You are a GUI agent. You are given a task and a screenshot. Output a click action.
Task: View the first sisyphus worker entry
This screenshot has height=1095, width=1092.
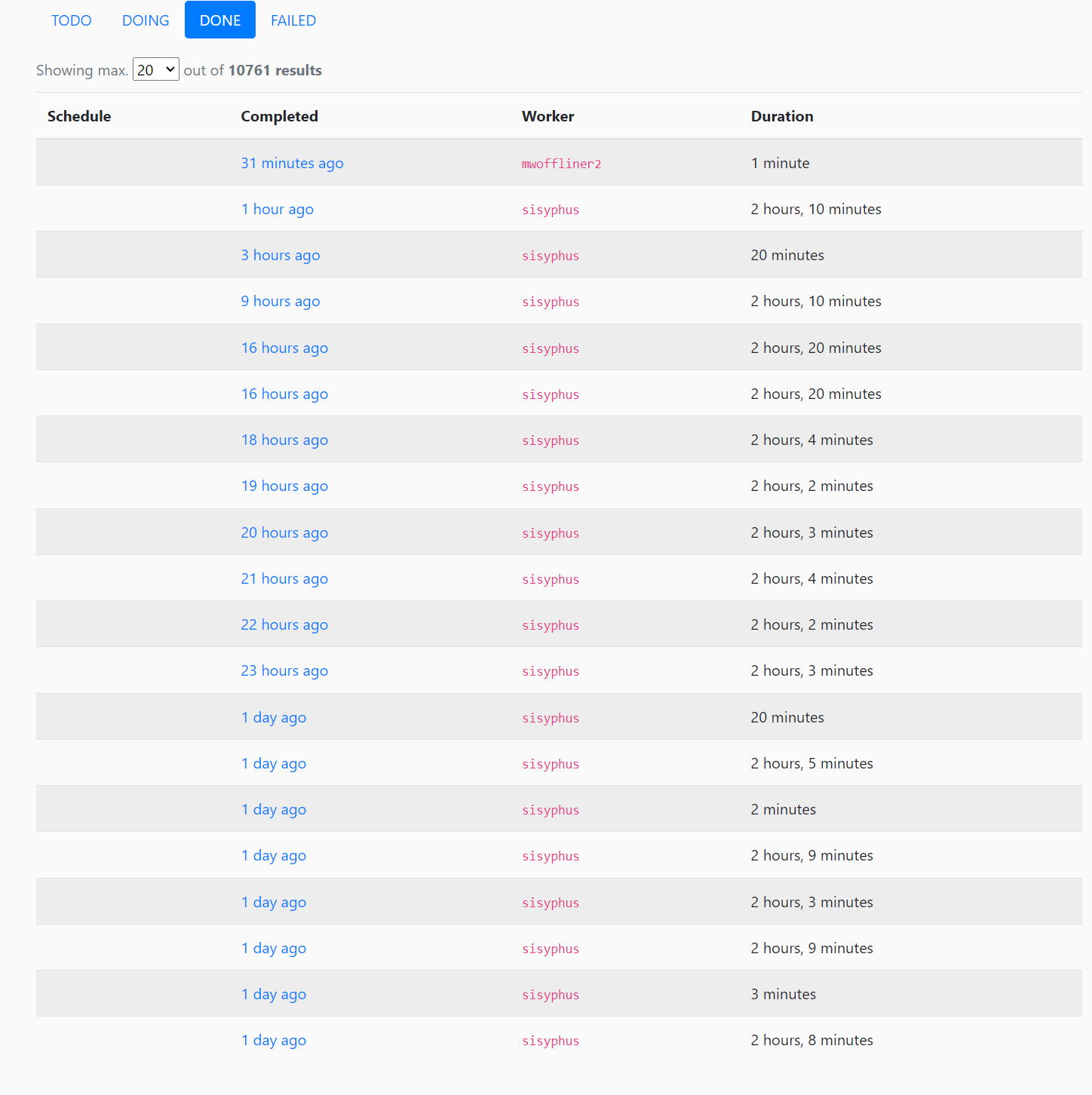coord(550,210)
